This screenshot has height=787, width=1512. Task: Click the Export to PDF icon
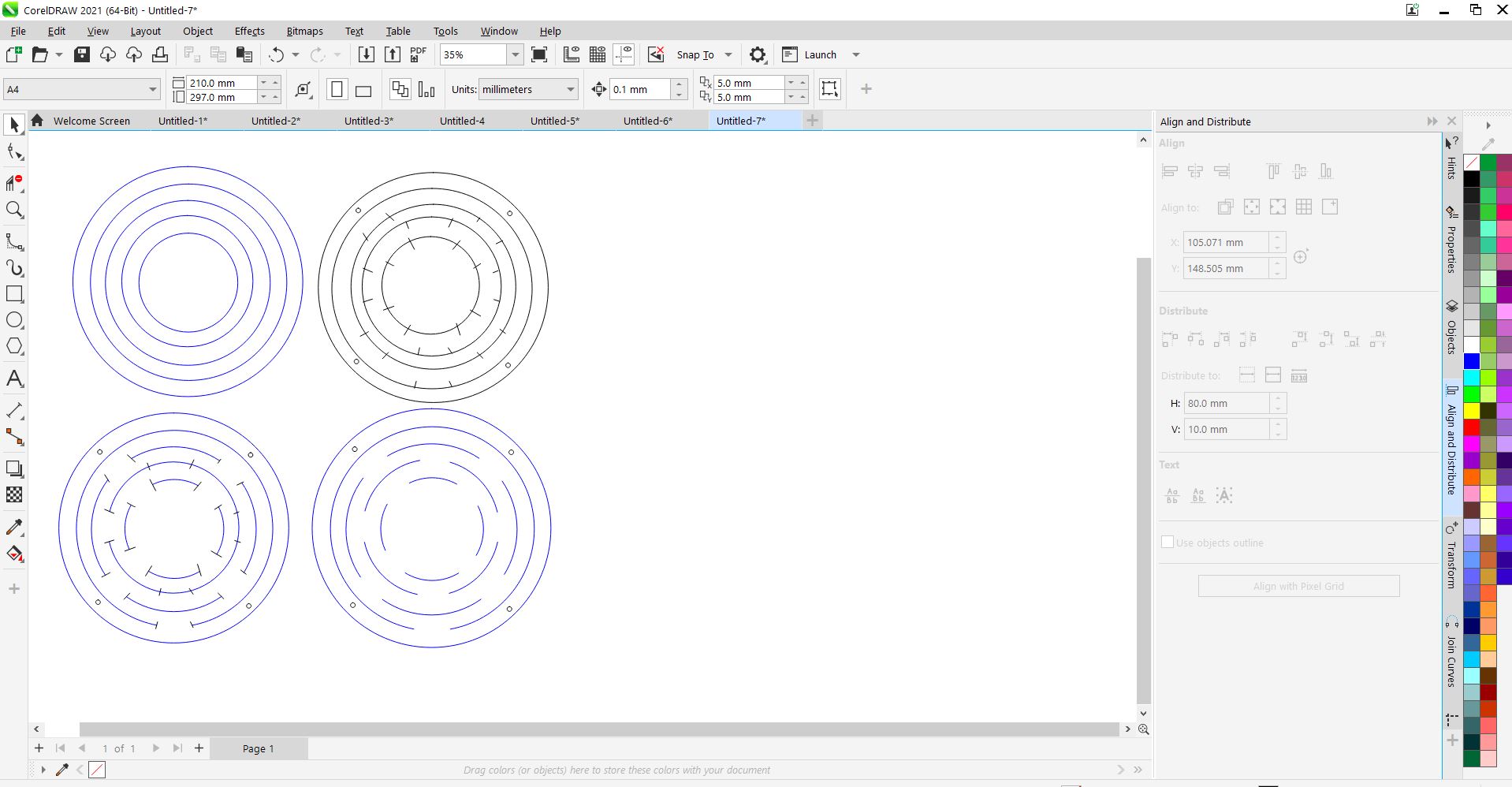point(418,54)
